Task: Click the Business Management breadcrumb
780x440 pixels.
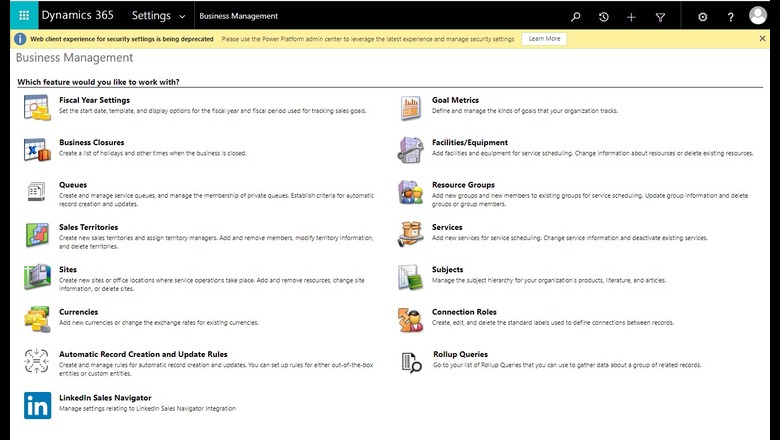Action: pos(239,16)
